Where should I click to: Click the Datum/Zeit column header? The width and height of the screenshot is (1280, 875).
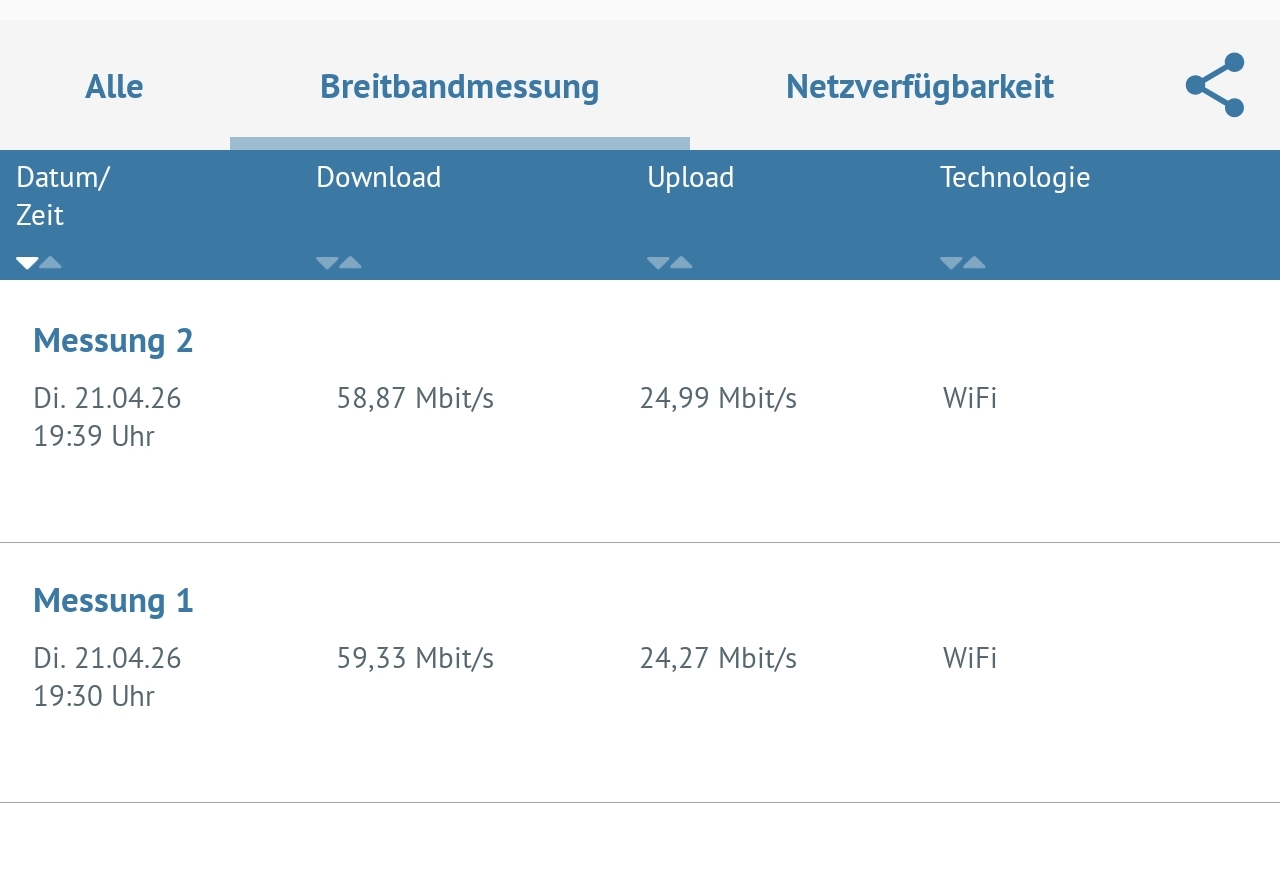coord(63,196)
